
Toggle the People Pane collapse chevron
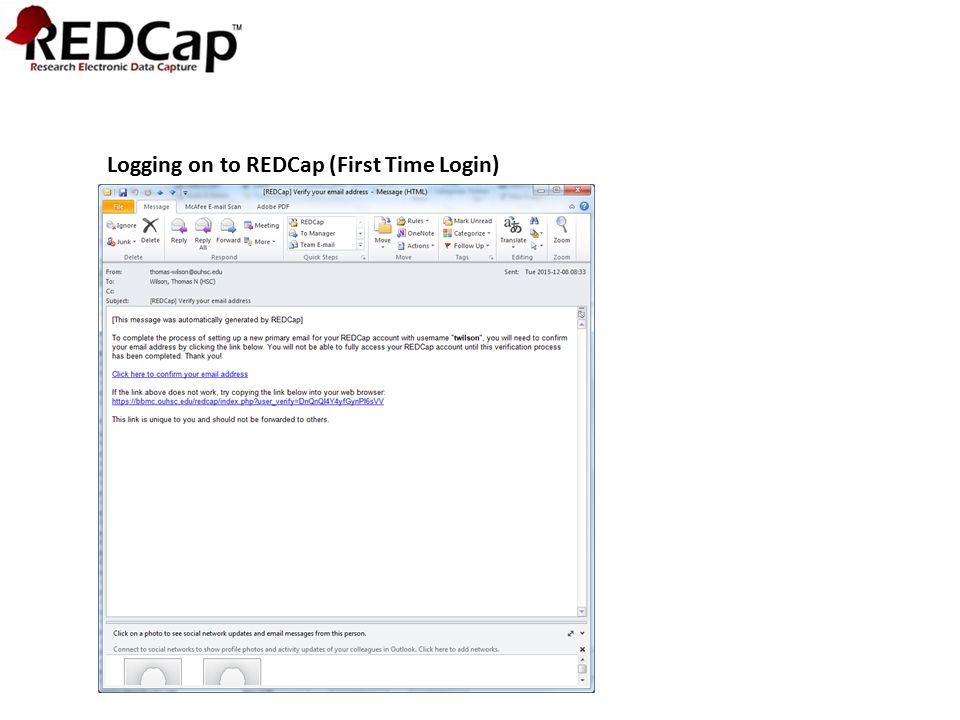pyautogui.click(x=582, y=634)
